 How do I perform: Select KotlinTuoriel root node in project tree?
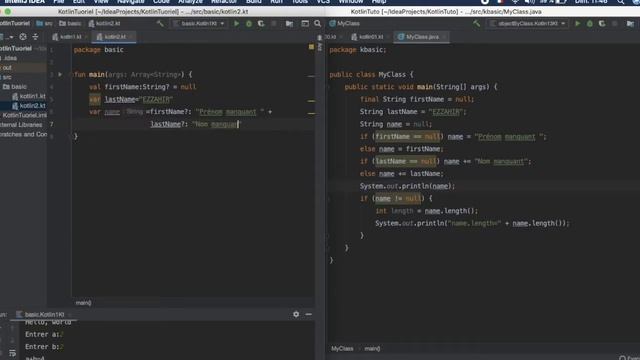(16, 48)
